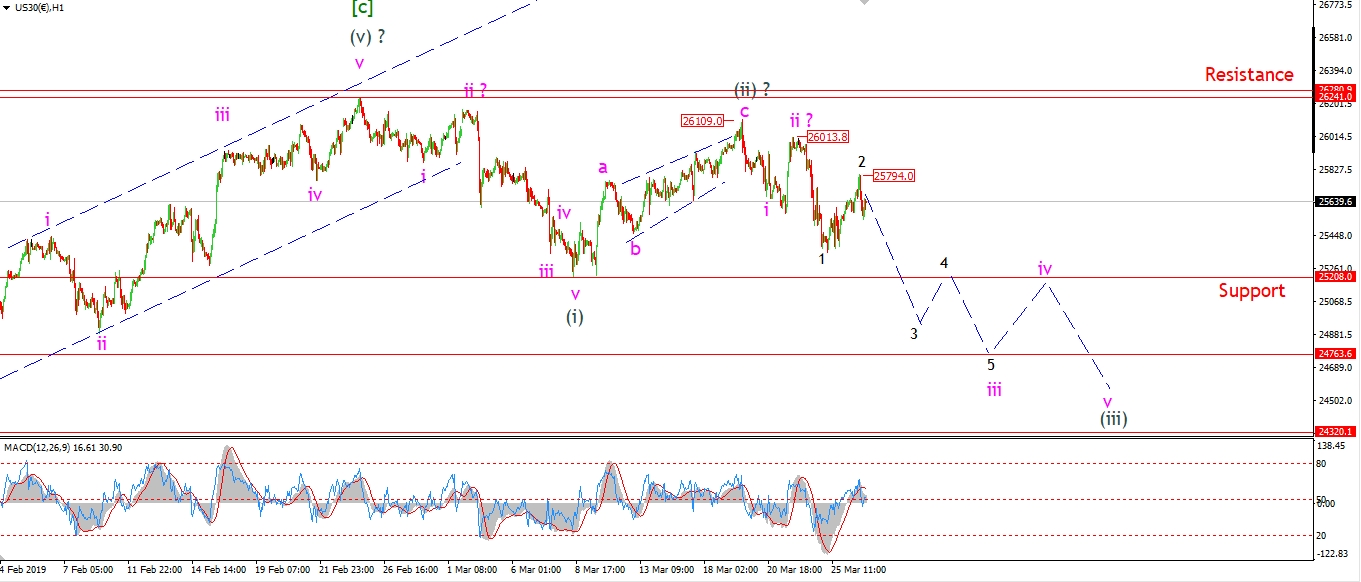1361x582 pixels.
Task: Select the 26109.0 price tag
Action: coord(702,121)
